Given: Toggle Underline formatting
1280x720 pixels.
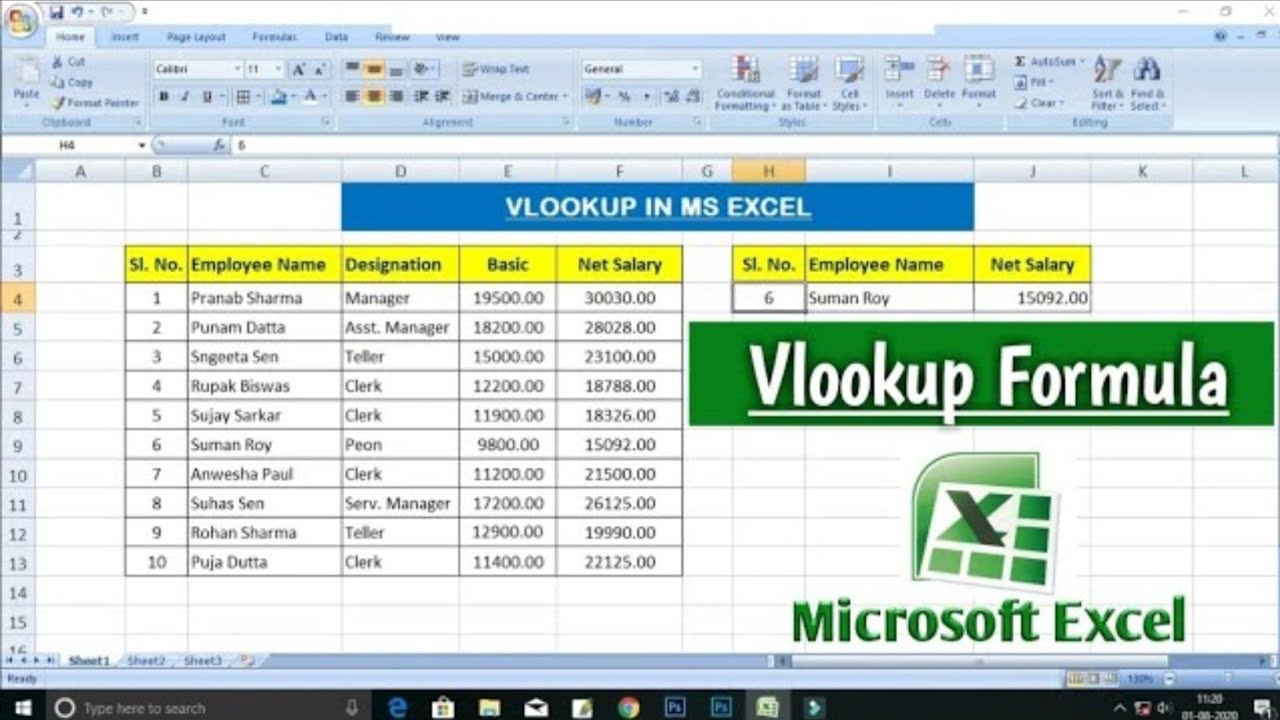Looking at the screenshot, I should pyautogui.click(x=207, y=97).
